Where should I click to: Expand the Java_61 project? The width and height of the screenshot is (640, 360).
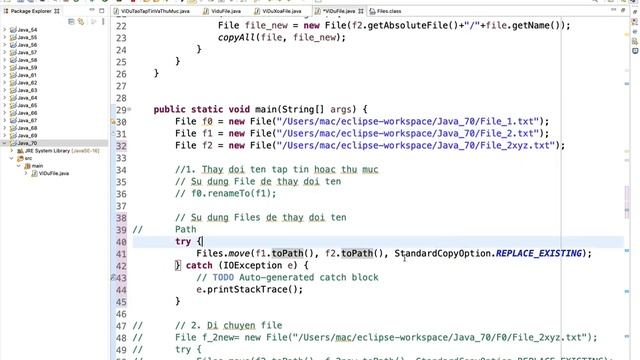pyautogui.click(x=4, y=75)
